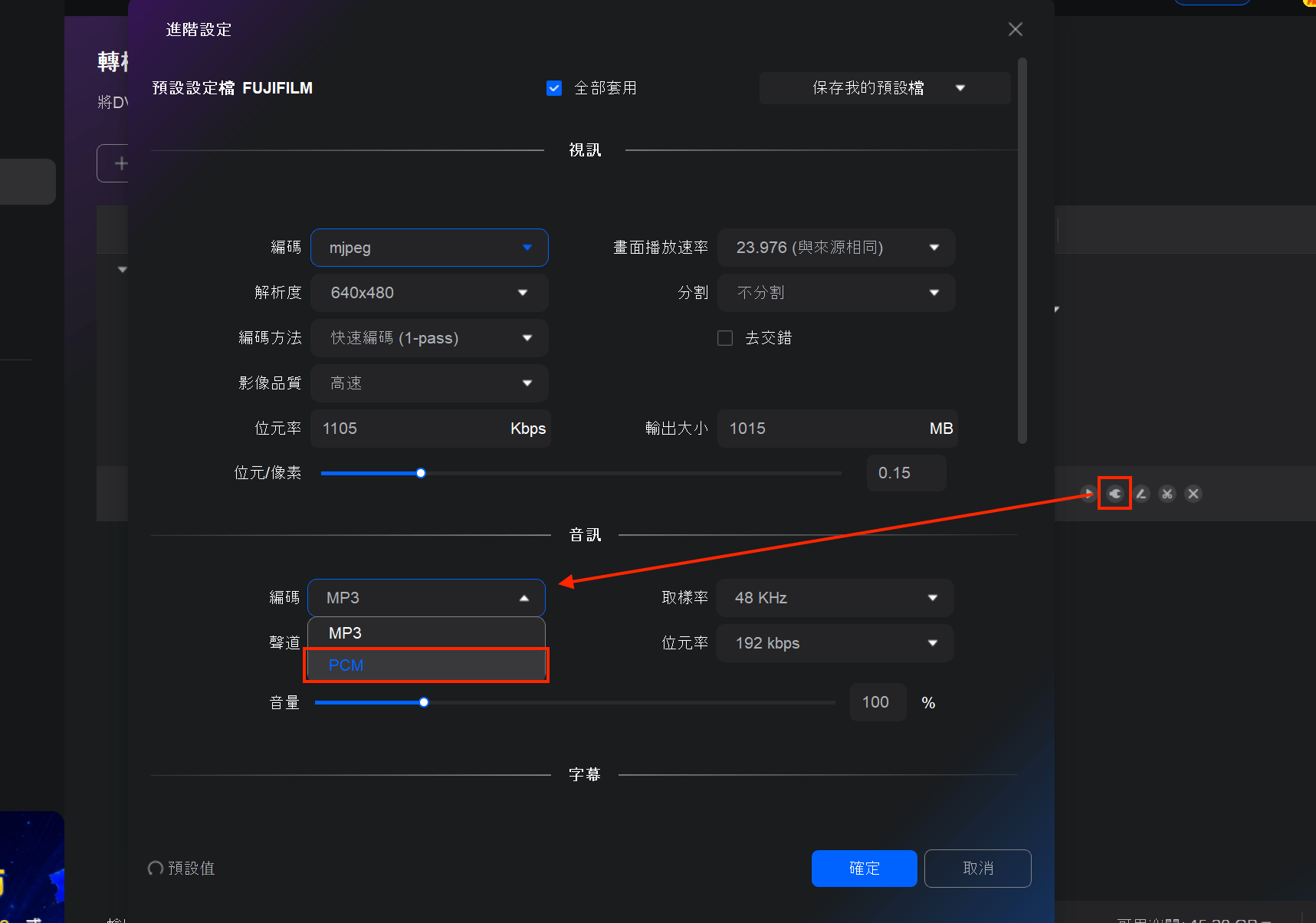The image size is (1316, 923).
Task: Click the cancel (取消) button
Action: 978,869
